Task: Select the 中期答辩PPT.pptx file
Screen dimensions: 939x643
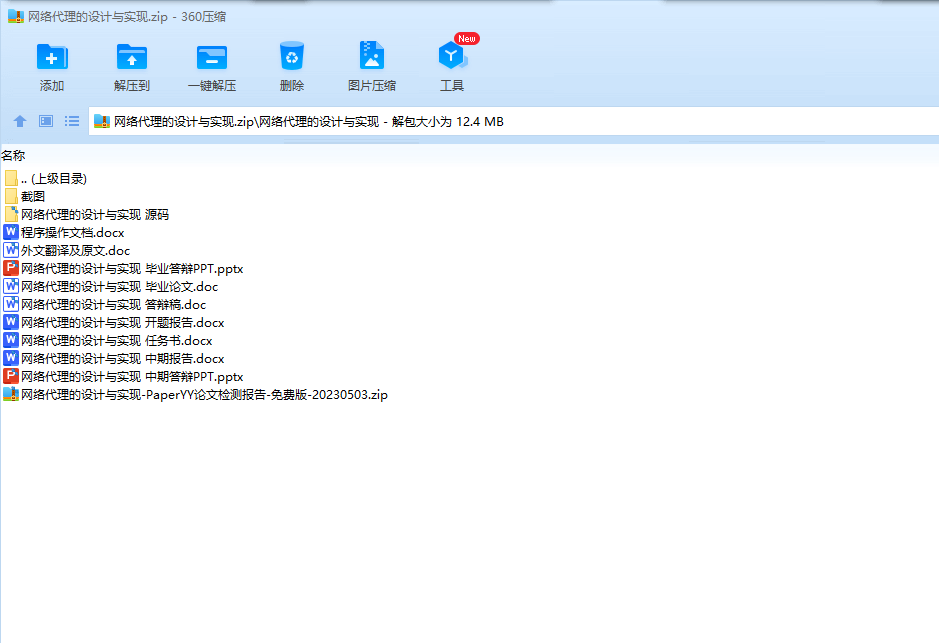Action: [x=123, y=376]
